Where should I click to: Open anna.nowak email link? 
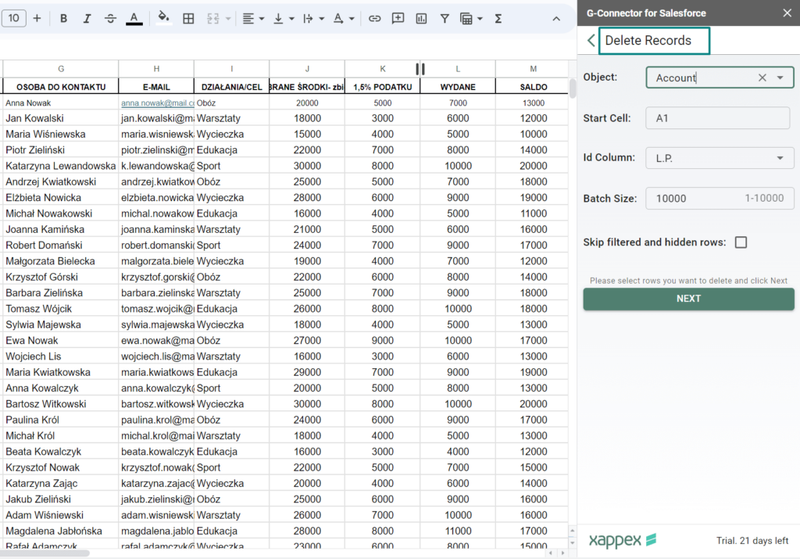(x=157, y=103)
